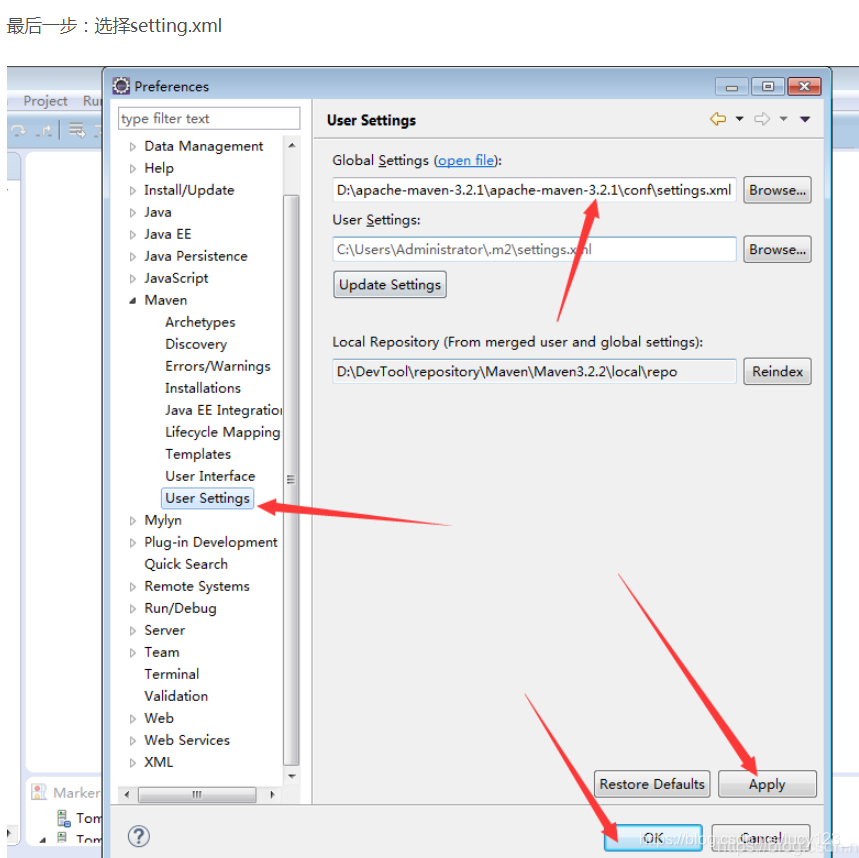Viewport: 859px width, 858px height.
Task: Expand the Java tree node
Action: pyautogui.click(x=132, y=212)
